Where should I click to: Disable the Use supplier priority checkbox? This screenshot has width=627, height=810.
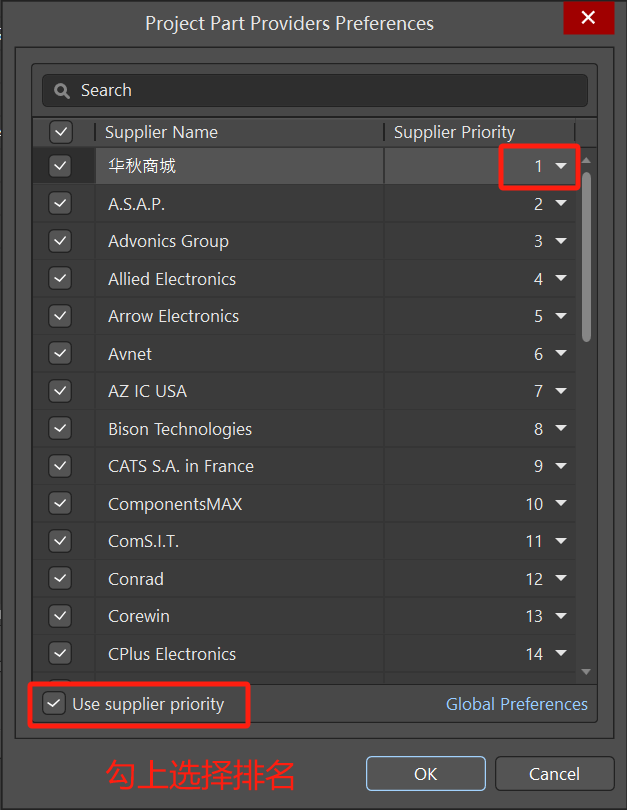52,704
